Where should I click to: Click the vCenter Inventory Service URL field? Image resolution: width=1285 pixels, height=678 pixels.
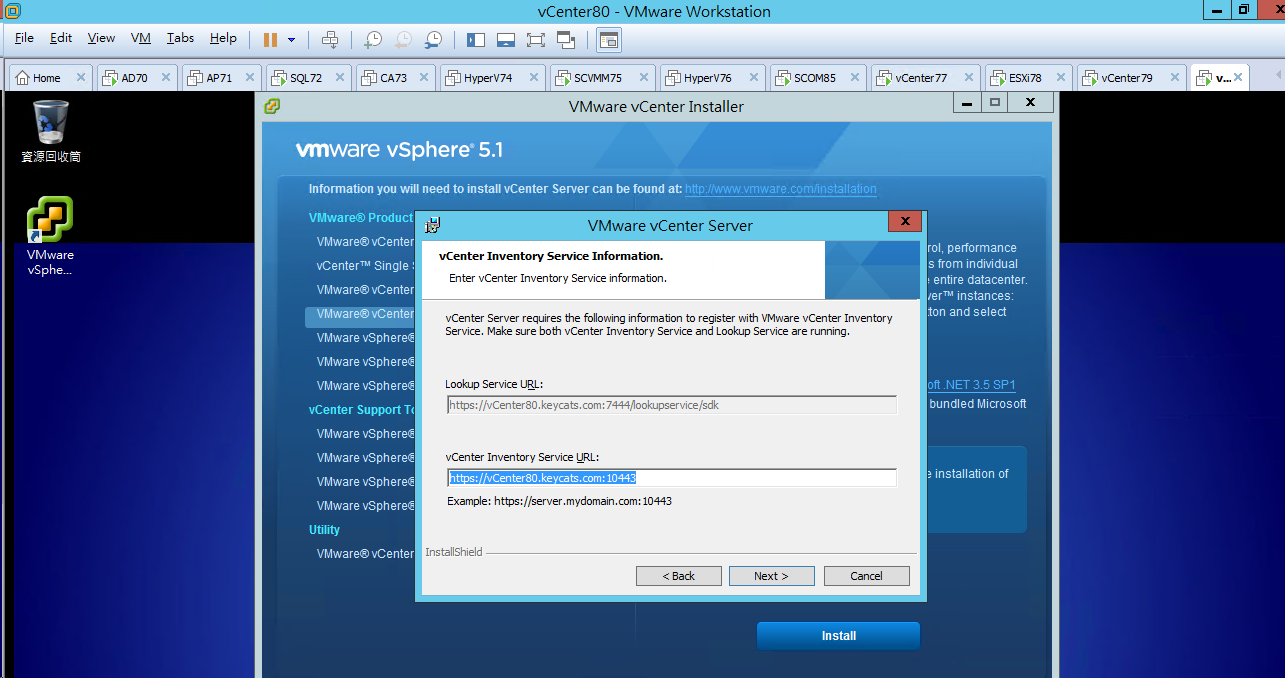(x=671, y=478)
